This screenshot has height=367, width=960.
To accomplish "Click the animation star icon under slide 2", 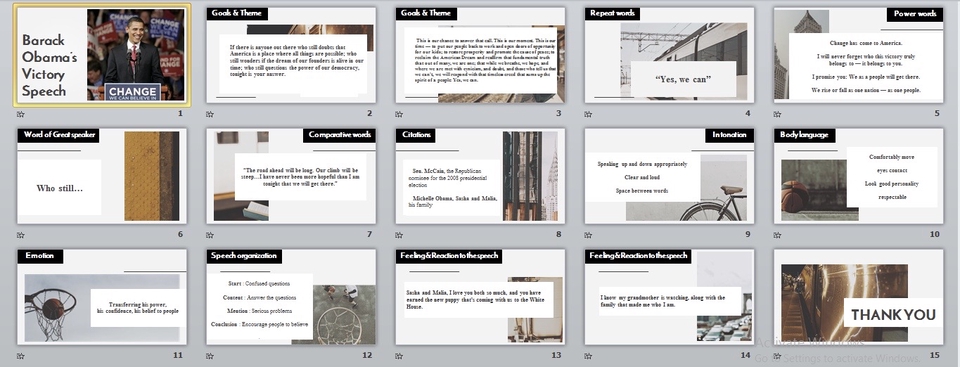I will click(x=210, y=114).
